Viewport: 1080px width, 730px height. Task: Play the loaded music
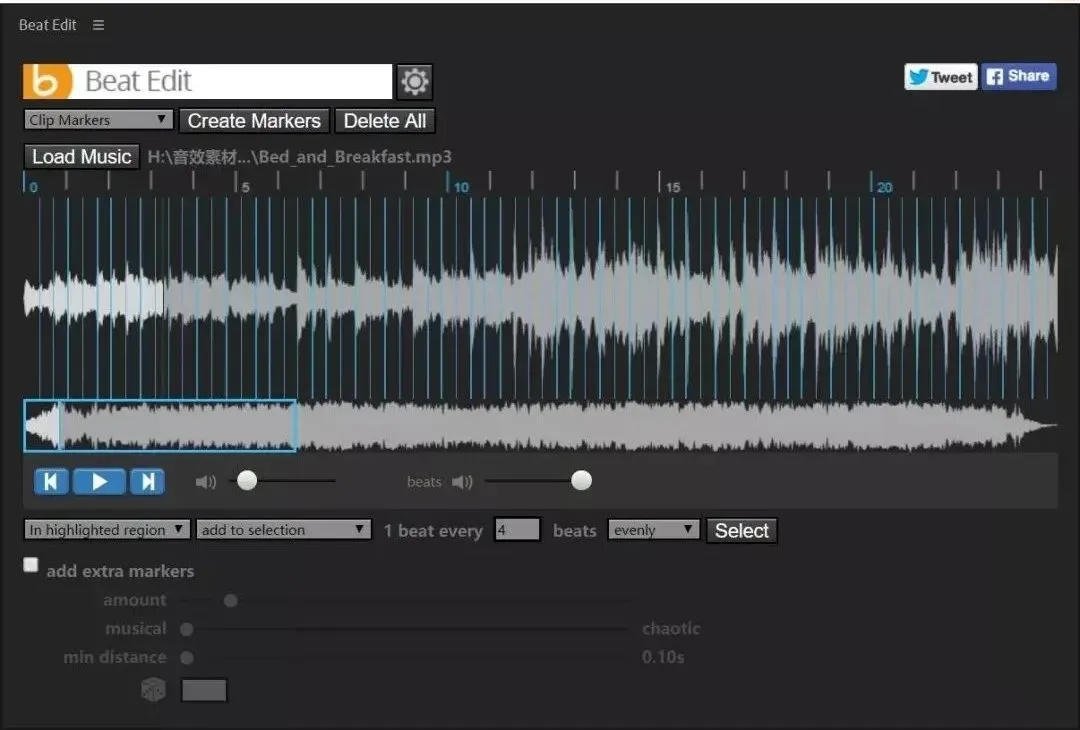click(99, 481)
